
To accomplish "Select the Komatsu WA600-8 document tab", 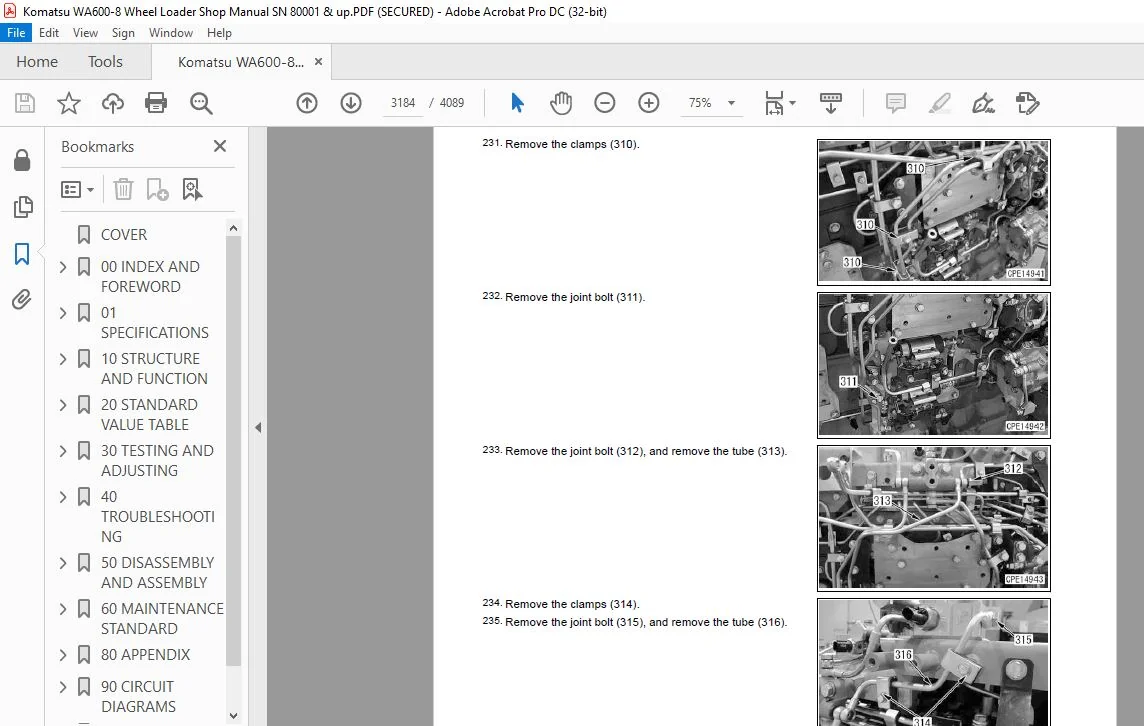I will click(x=241, y=62).
